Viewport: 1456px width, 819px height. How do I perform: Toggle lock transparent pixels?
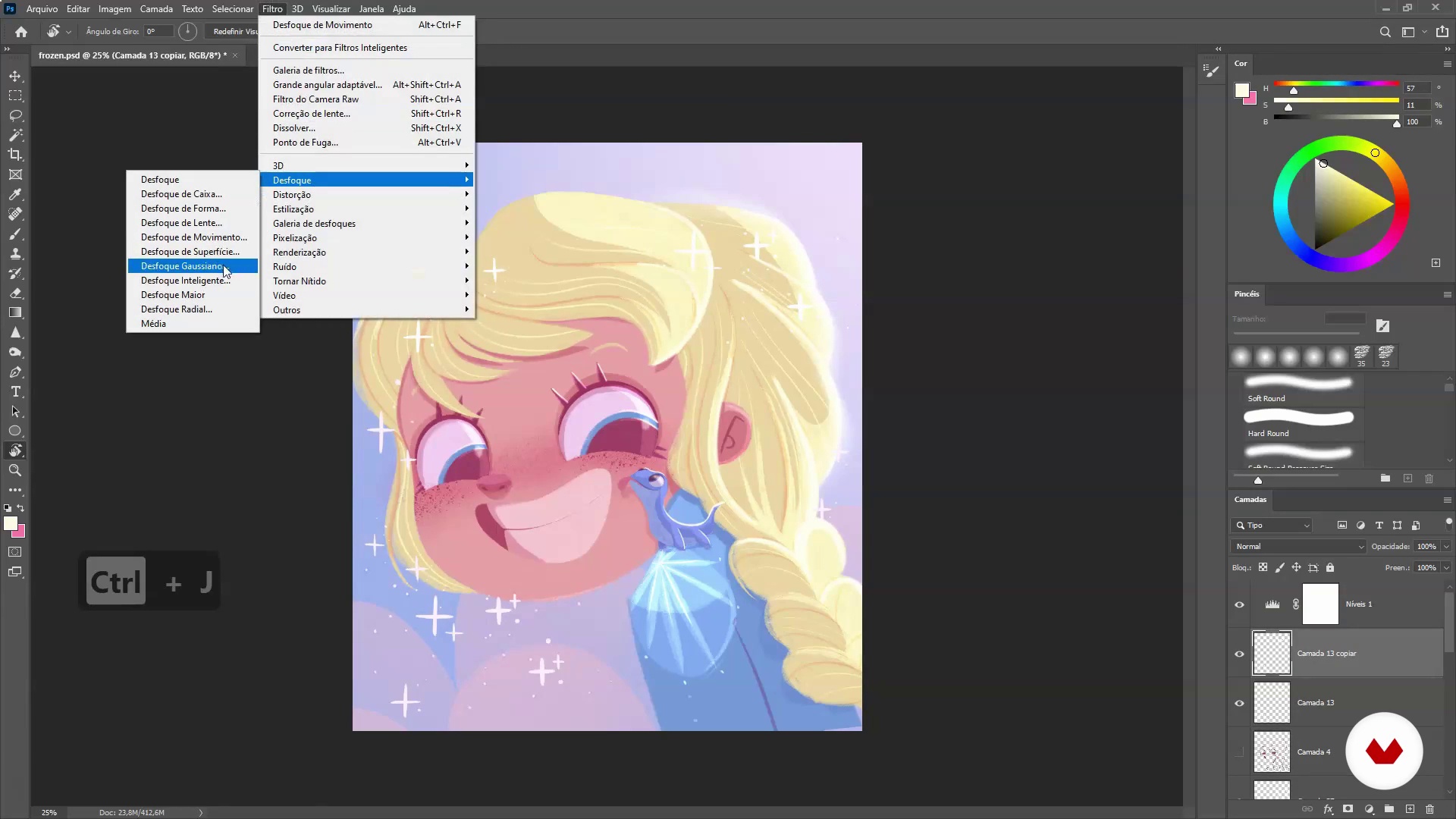tap(1263, 567)
